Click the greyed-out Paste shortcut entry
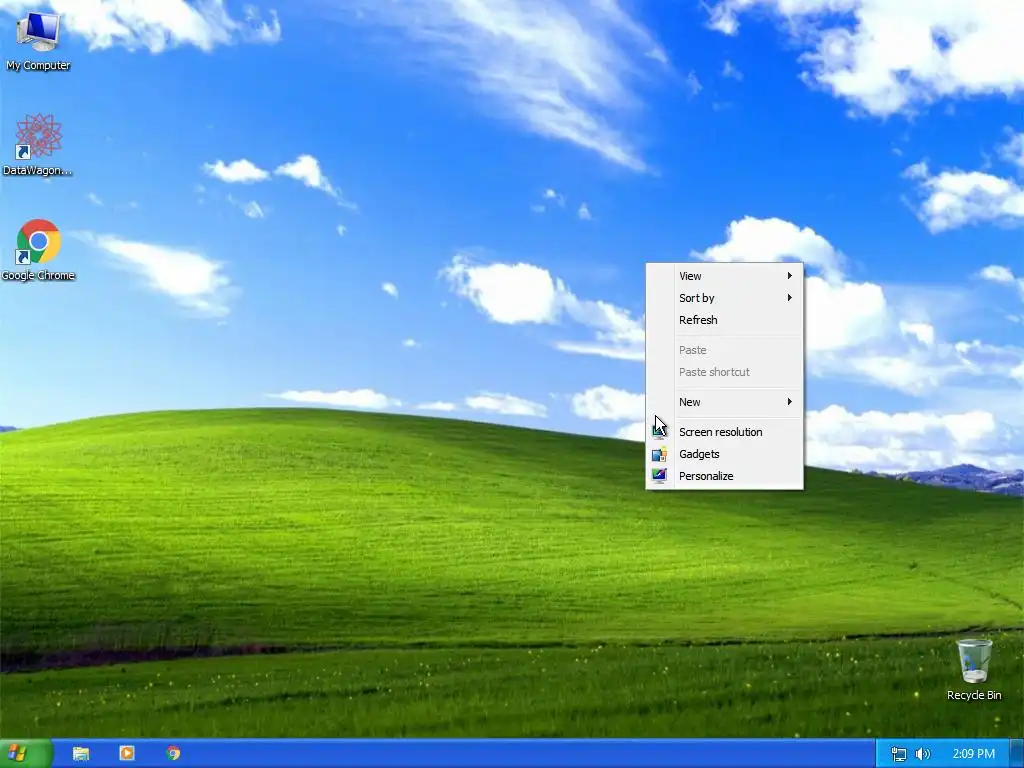The image size is (1024, 768). (724, 372)
